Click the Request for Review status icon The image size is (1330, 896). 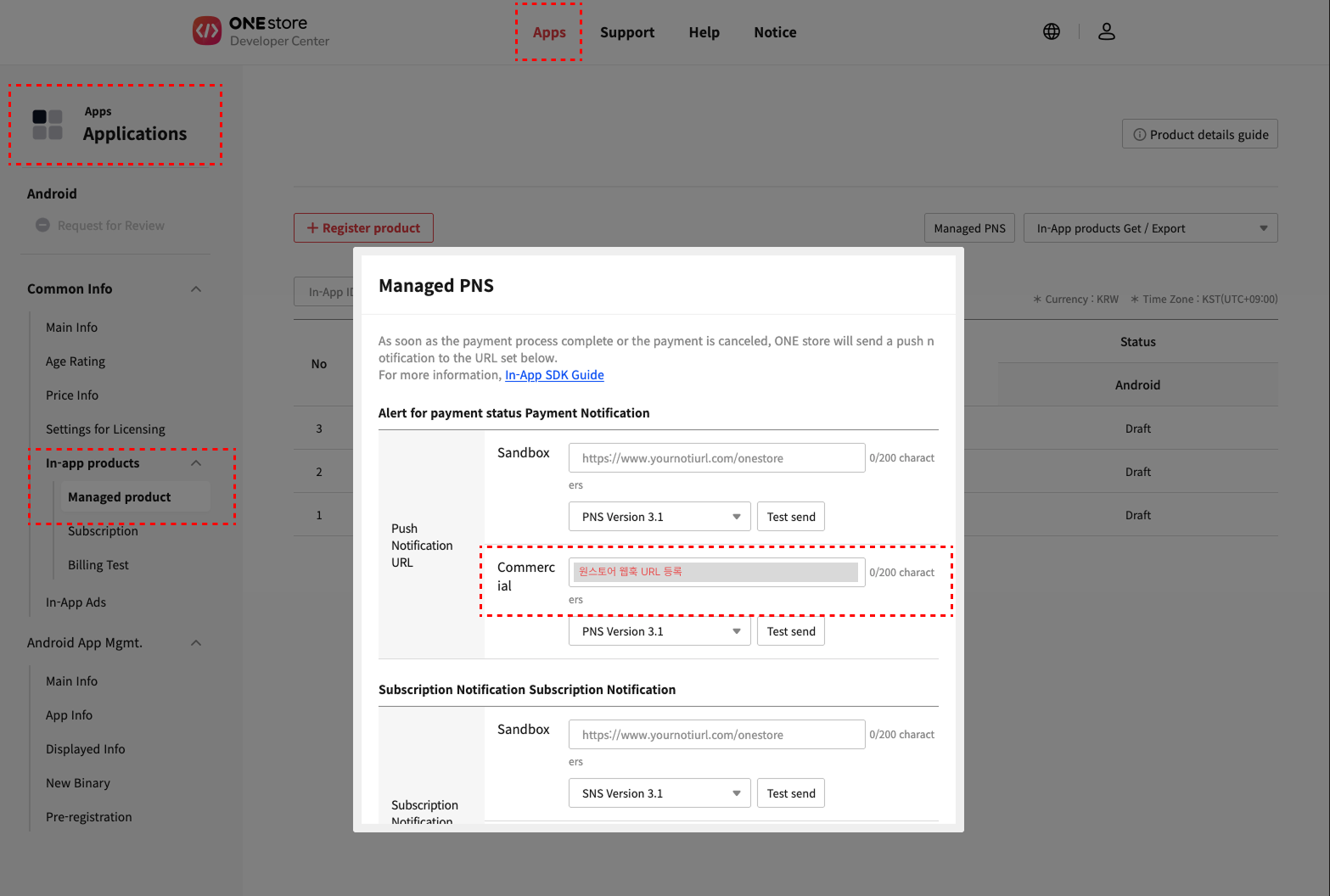42,226
